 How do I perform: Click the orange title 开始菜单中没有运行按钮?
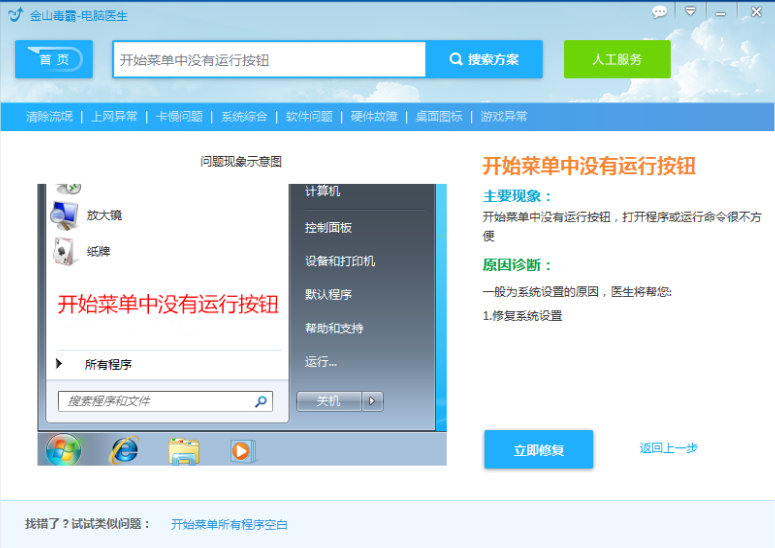589,166
